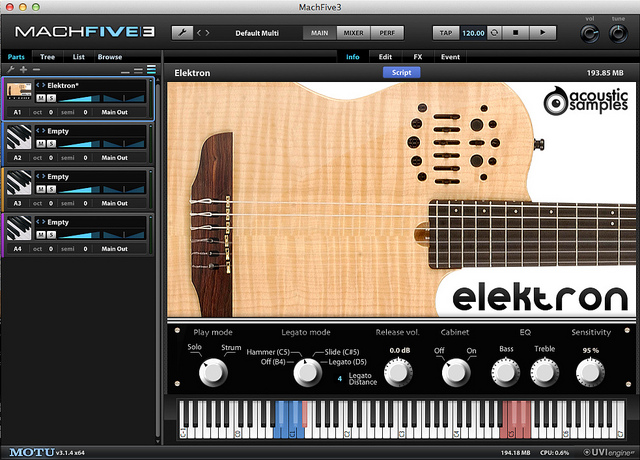Stop playback with the stop button
The width and height of the screenshot is (640, 460).
516,33
